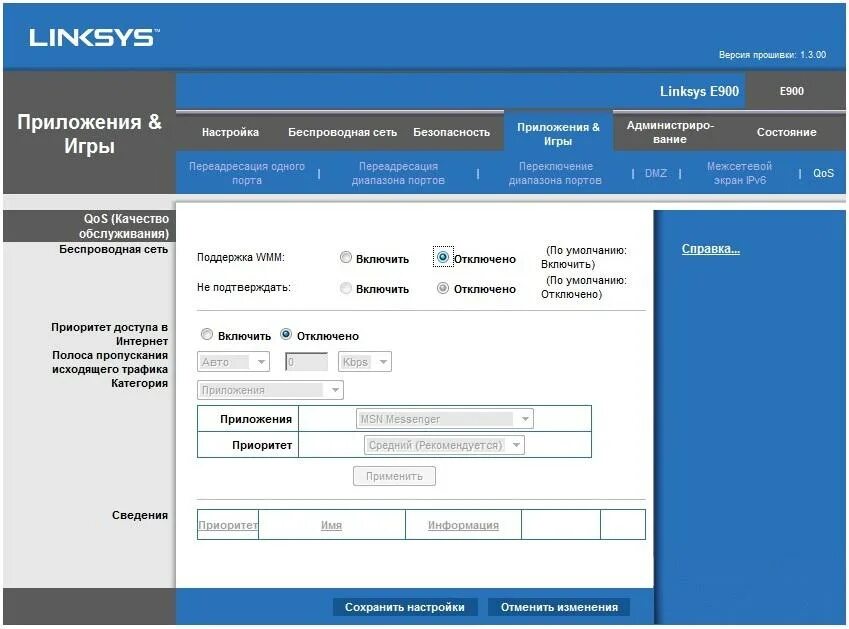Select Отключено for Internet access priority

pos(286,335)
